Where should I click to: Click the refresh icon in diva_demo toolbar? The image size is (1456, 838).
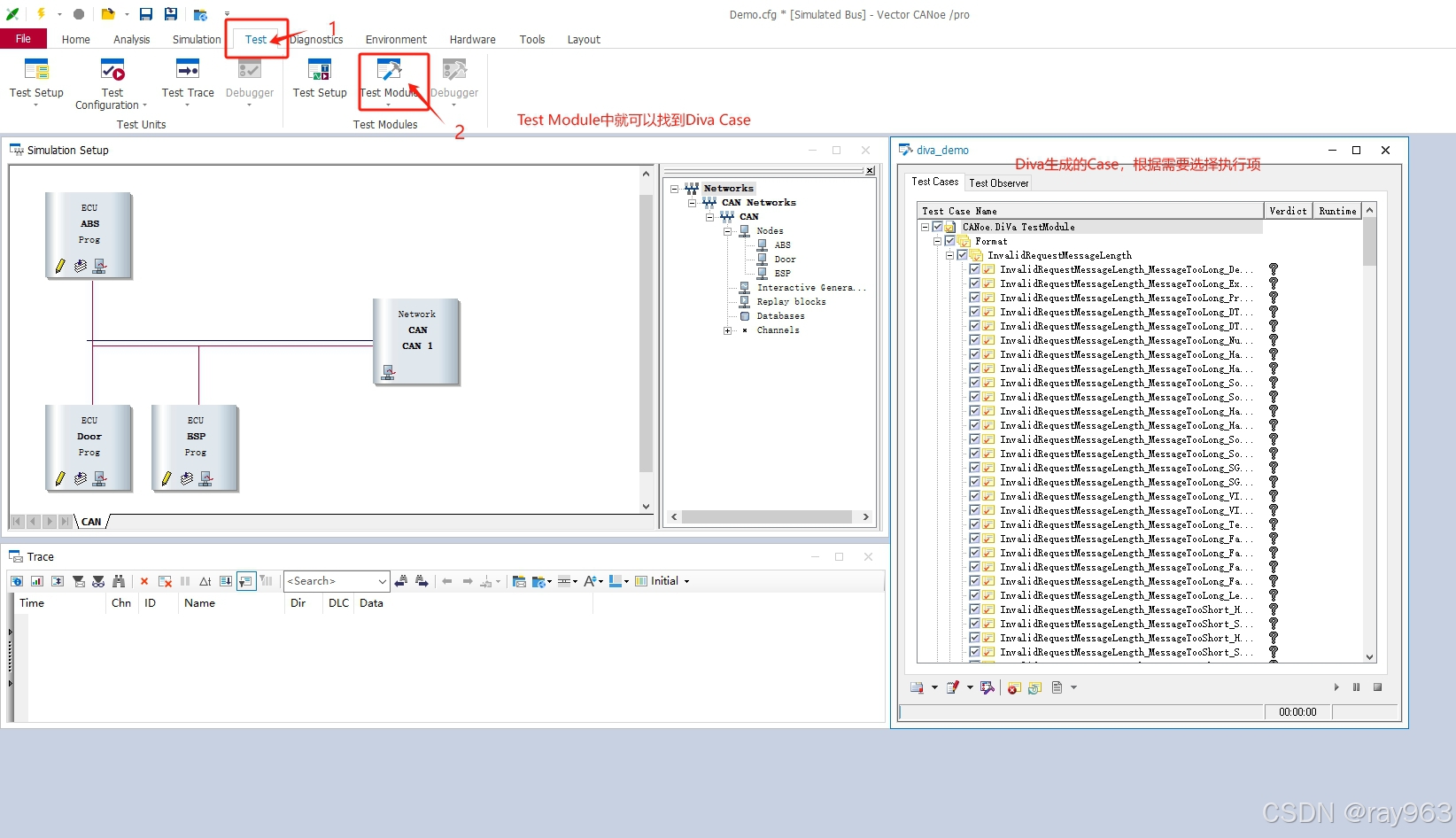(x=1034, y=687)
